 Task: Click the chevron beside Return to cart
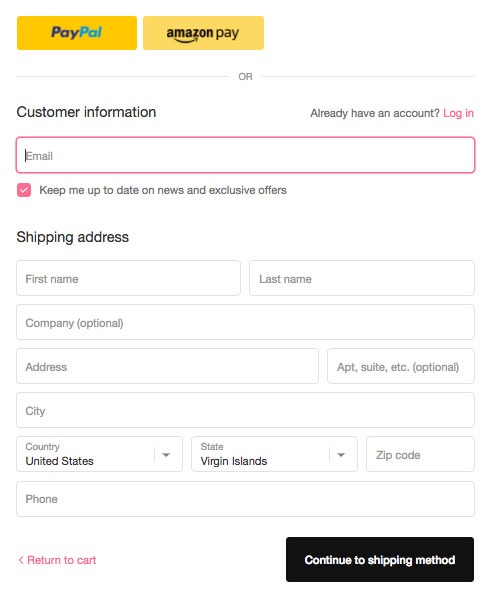[x=21, y=560]
